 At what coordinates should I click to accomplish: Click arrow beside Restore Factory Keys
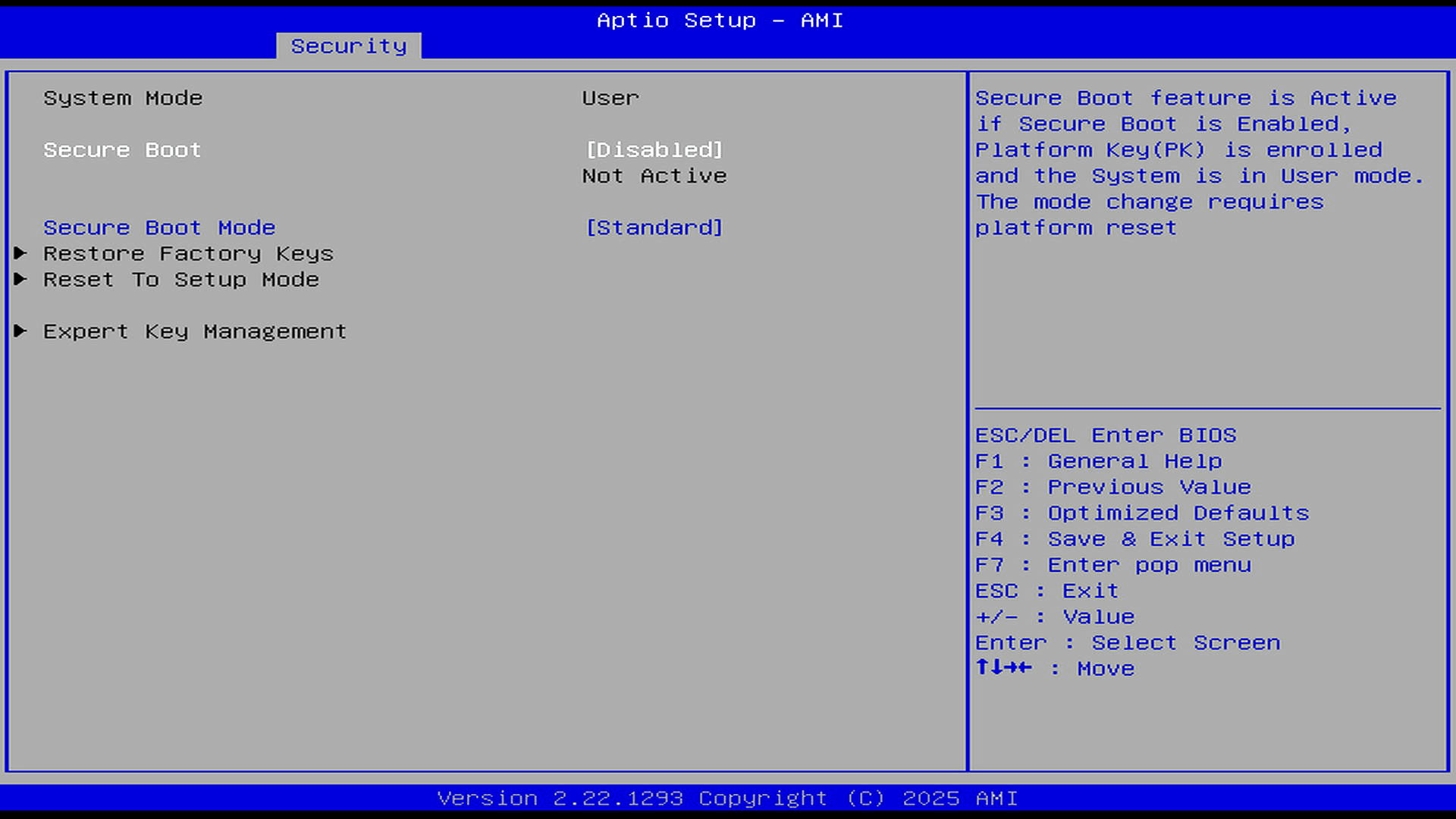[x=20, y=253]
